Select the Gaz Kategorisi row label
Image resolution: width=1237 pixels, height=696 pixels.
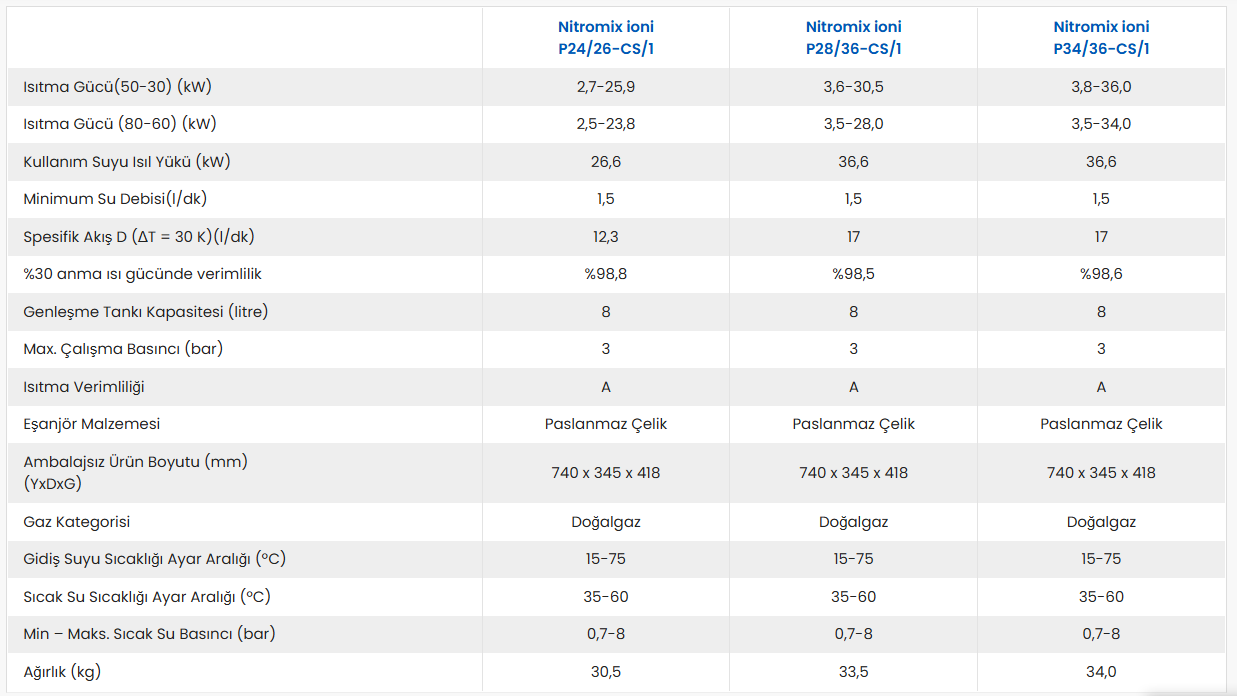click(77, 522)
